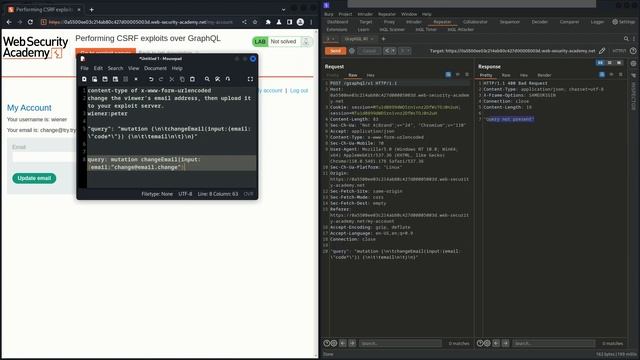Select the Response Raw view tab
This screenshot has height=360, width=640.
[x=506, y=75]
